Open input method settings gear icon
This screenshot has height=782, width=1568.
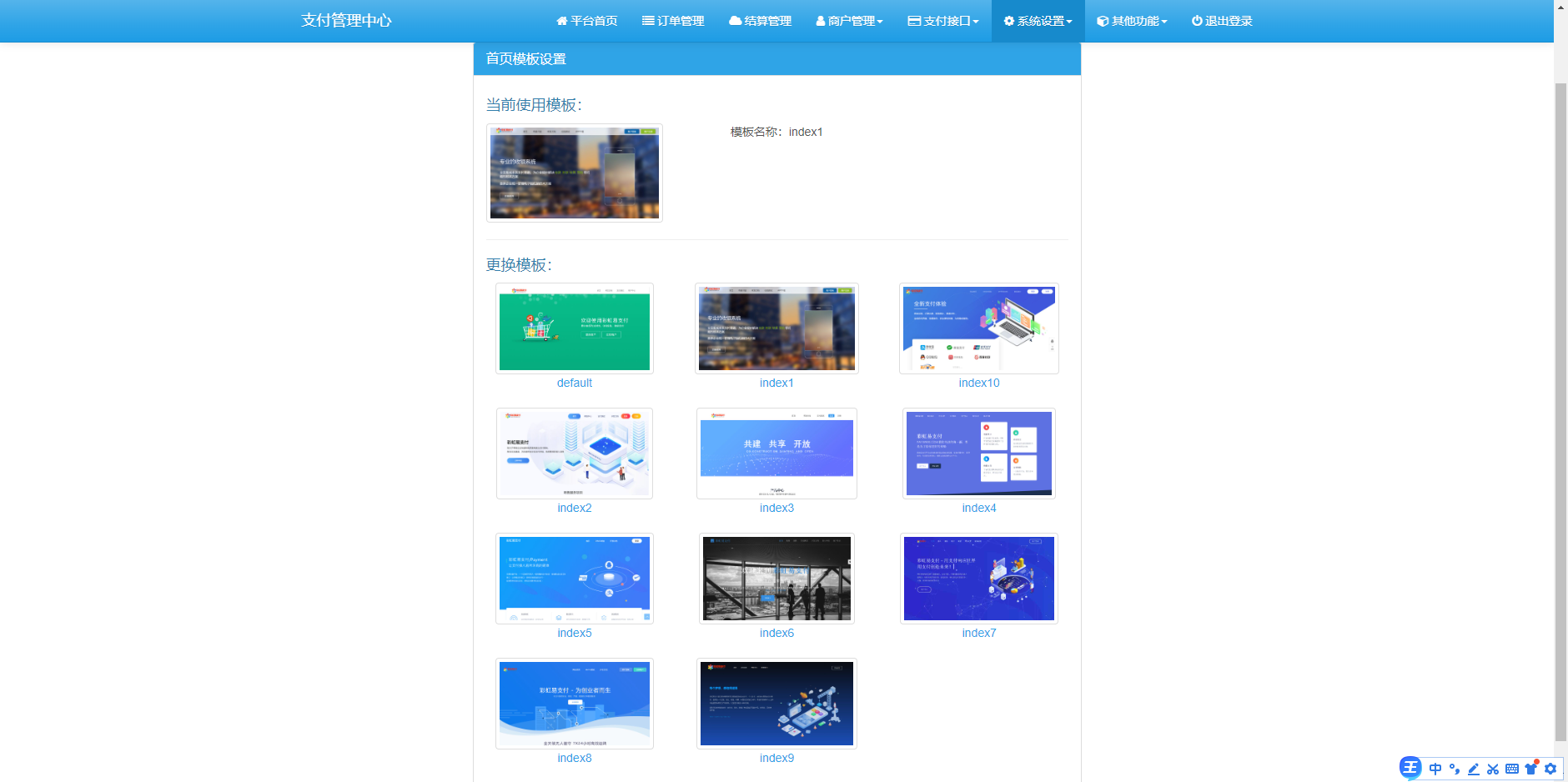(1550, 769)
